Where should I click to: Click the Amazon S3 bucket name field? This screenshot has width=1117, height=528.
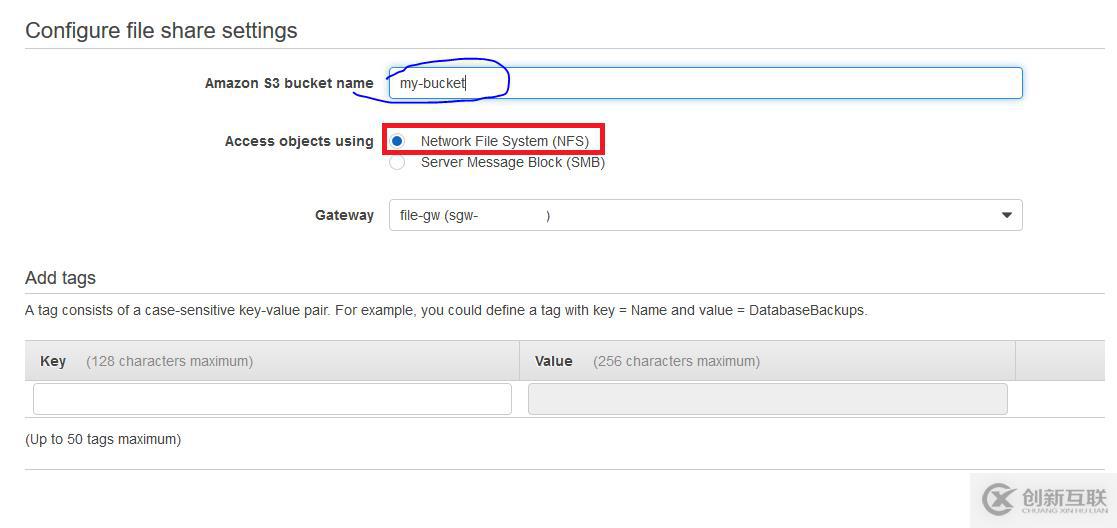point(705,83)
